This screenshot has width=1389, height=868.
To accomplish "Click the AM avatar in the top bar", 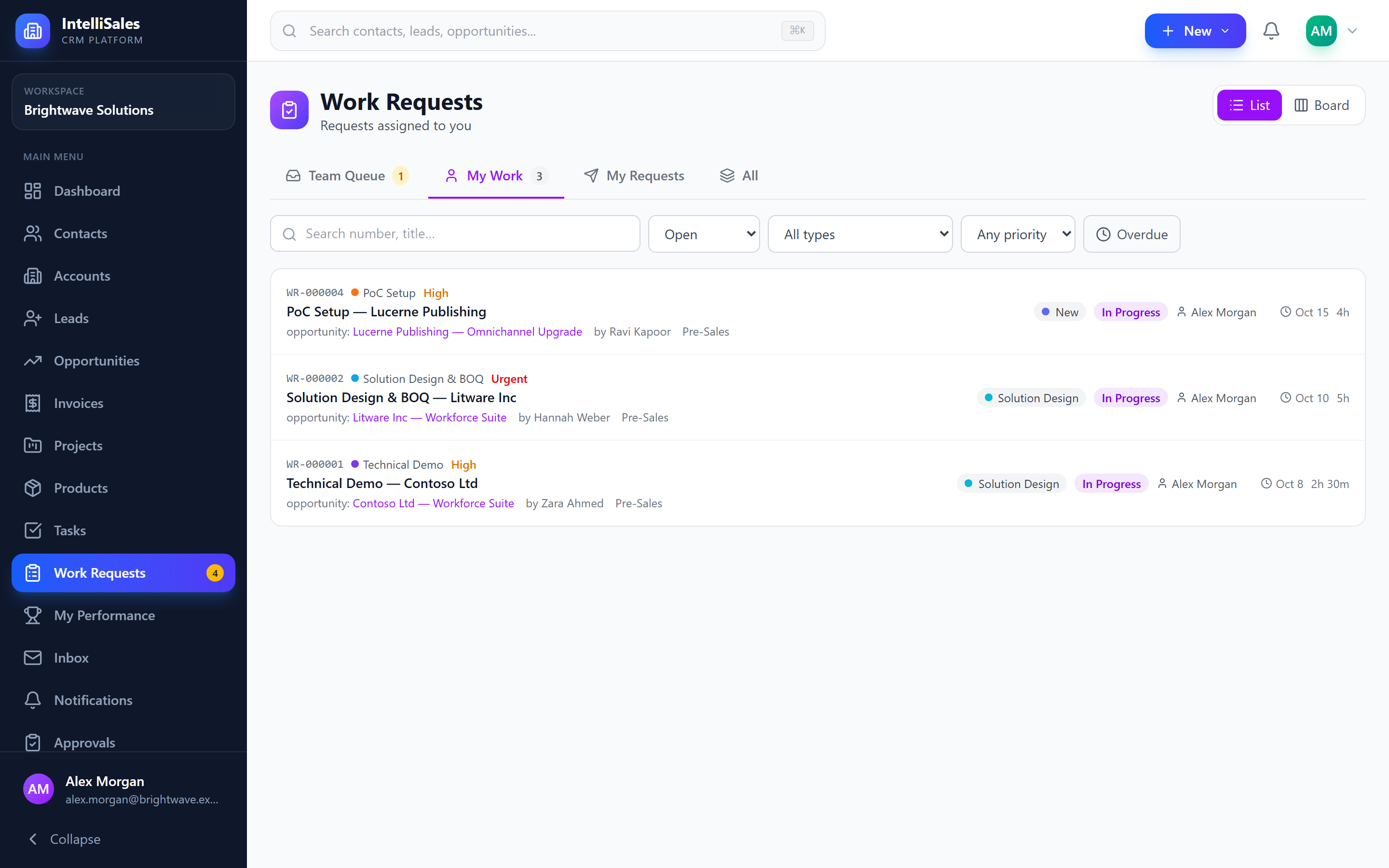I will (x=1321, y=31).
